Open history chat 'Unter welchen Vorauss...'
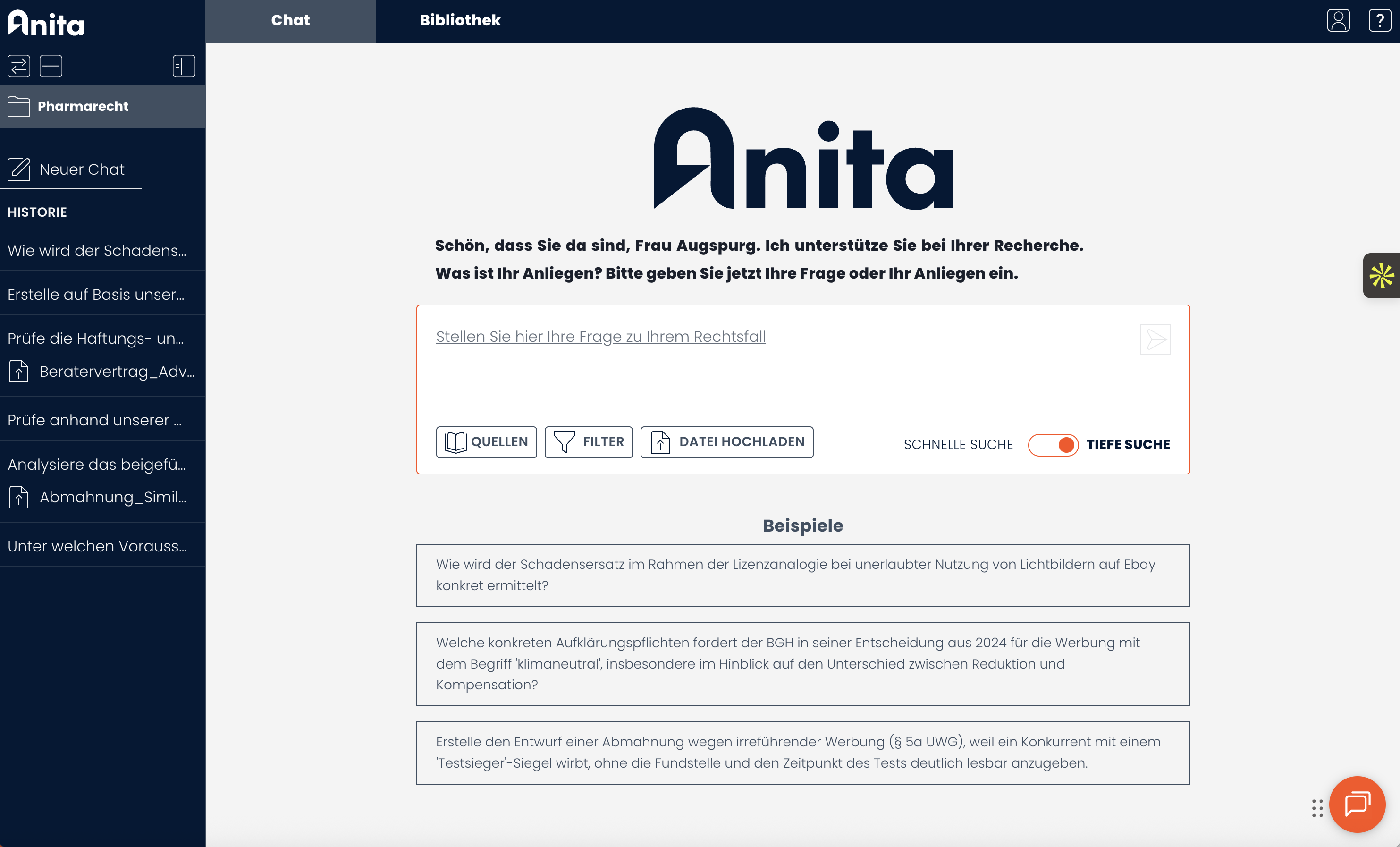 point(102,546)
